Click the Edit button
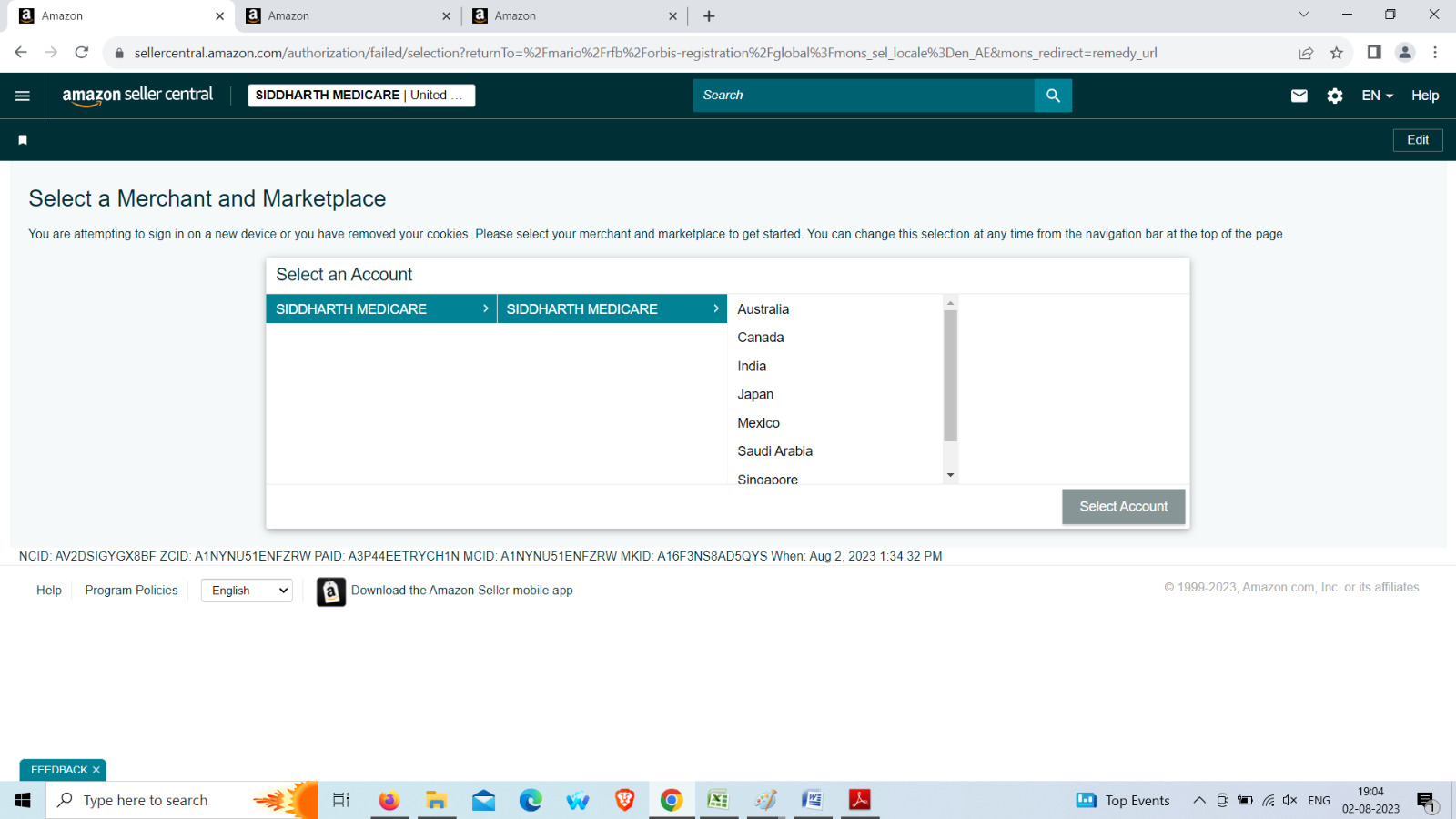 pyautogui.click(x=1417, y=140)
